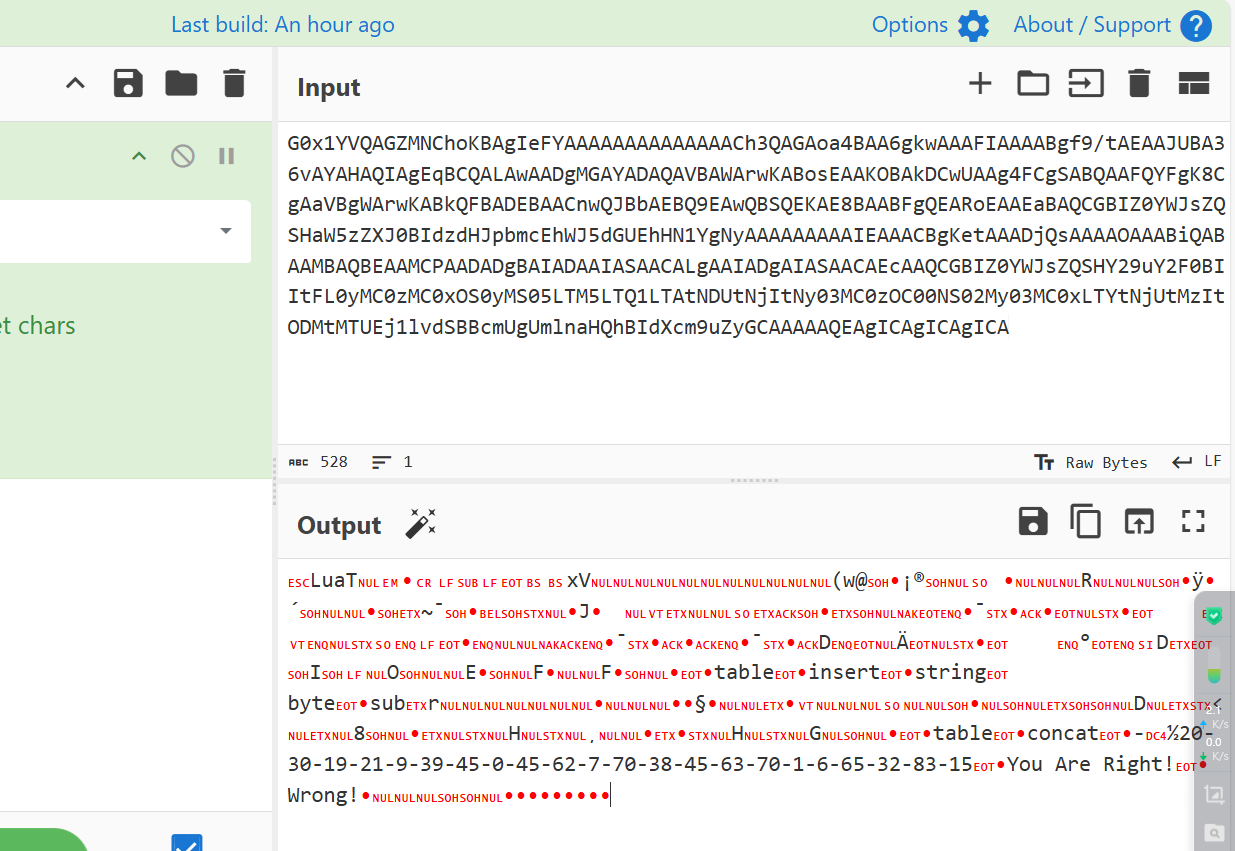Open the operation's alphabet dropdown arrow

[226, 231]
